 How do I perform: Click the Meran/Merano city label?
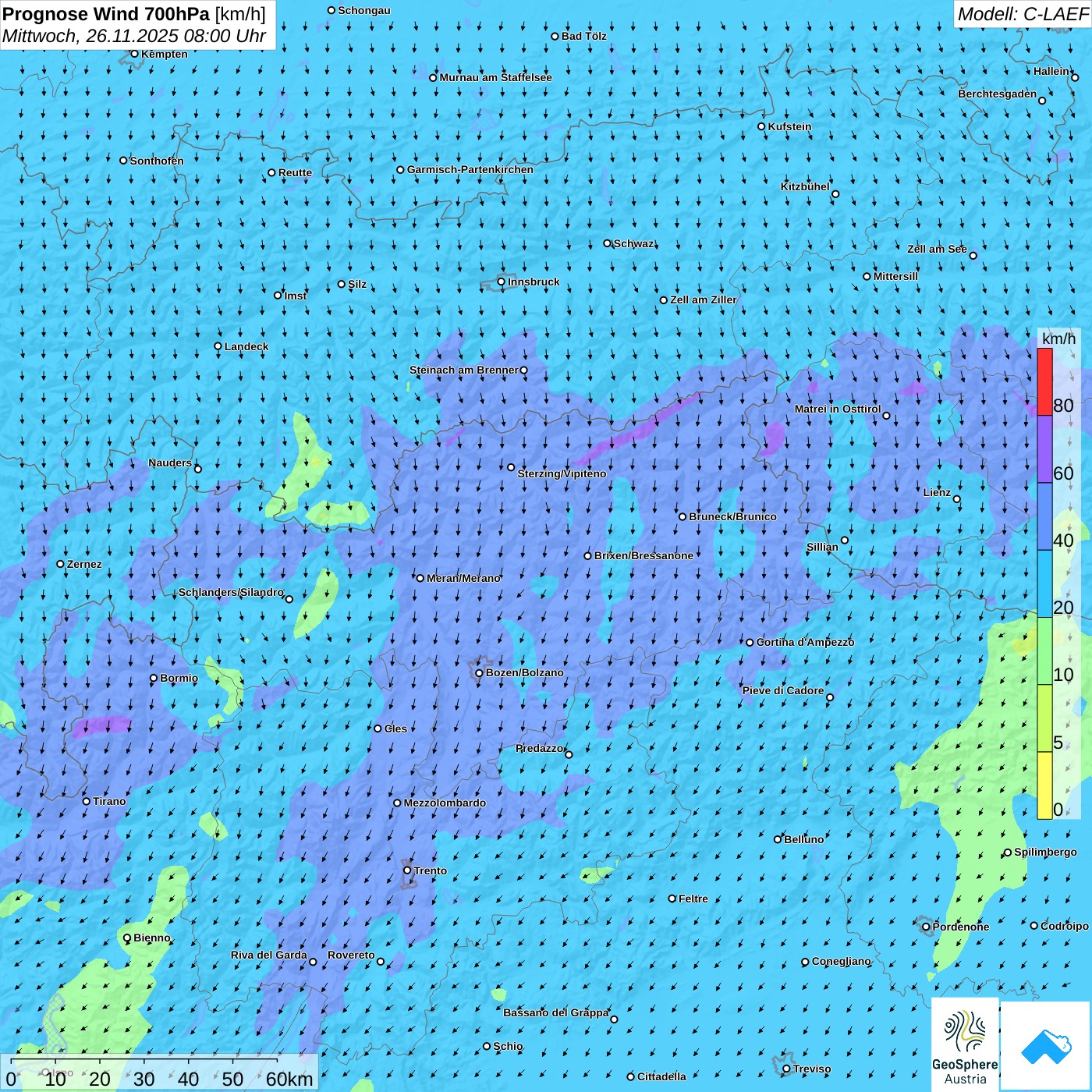point(463,578)
